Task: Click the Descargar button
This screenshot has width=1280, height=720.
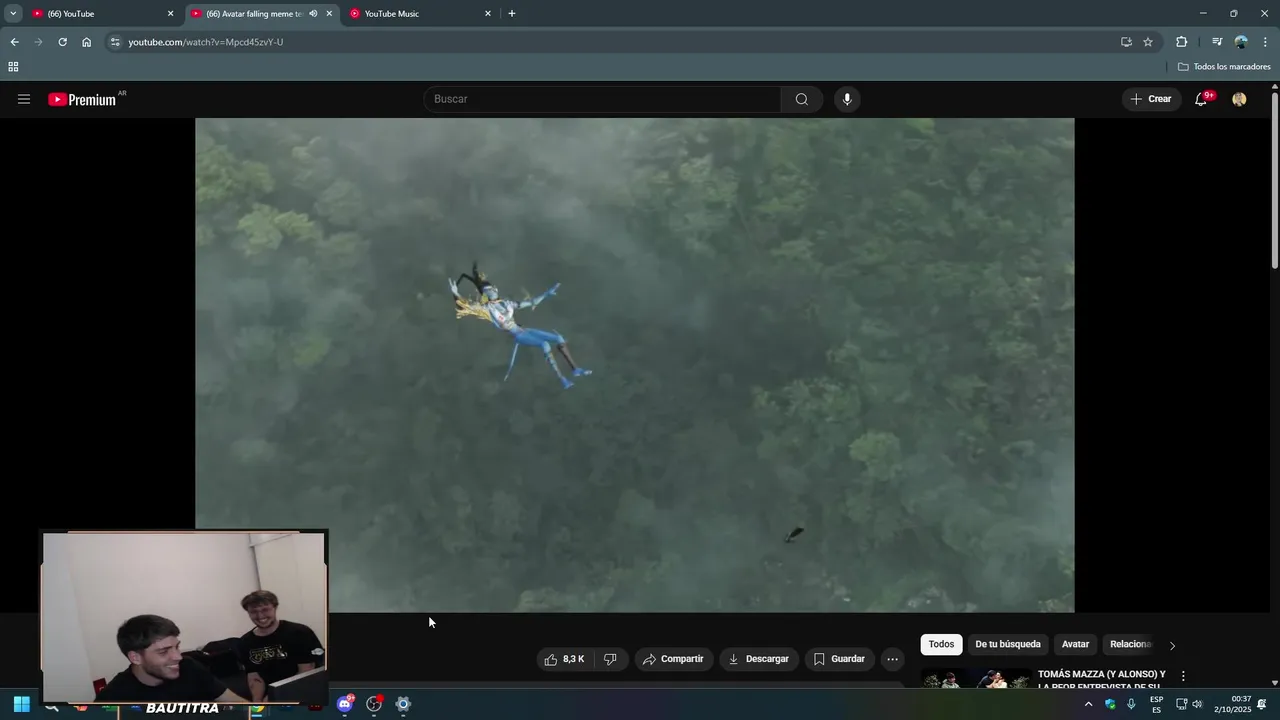Action: coord(759,659)
